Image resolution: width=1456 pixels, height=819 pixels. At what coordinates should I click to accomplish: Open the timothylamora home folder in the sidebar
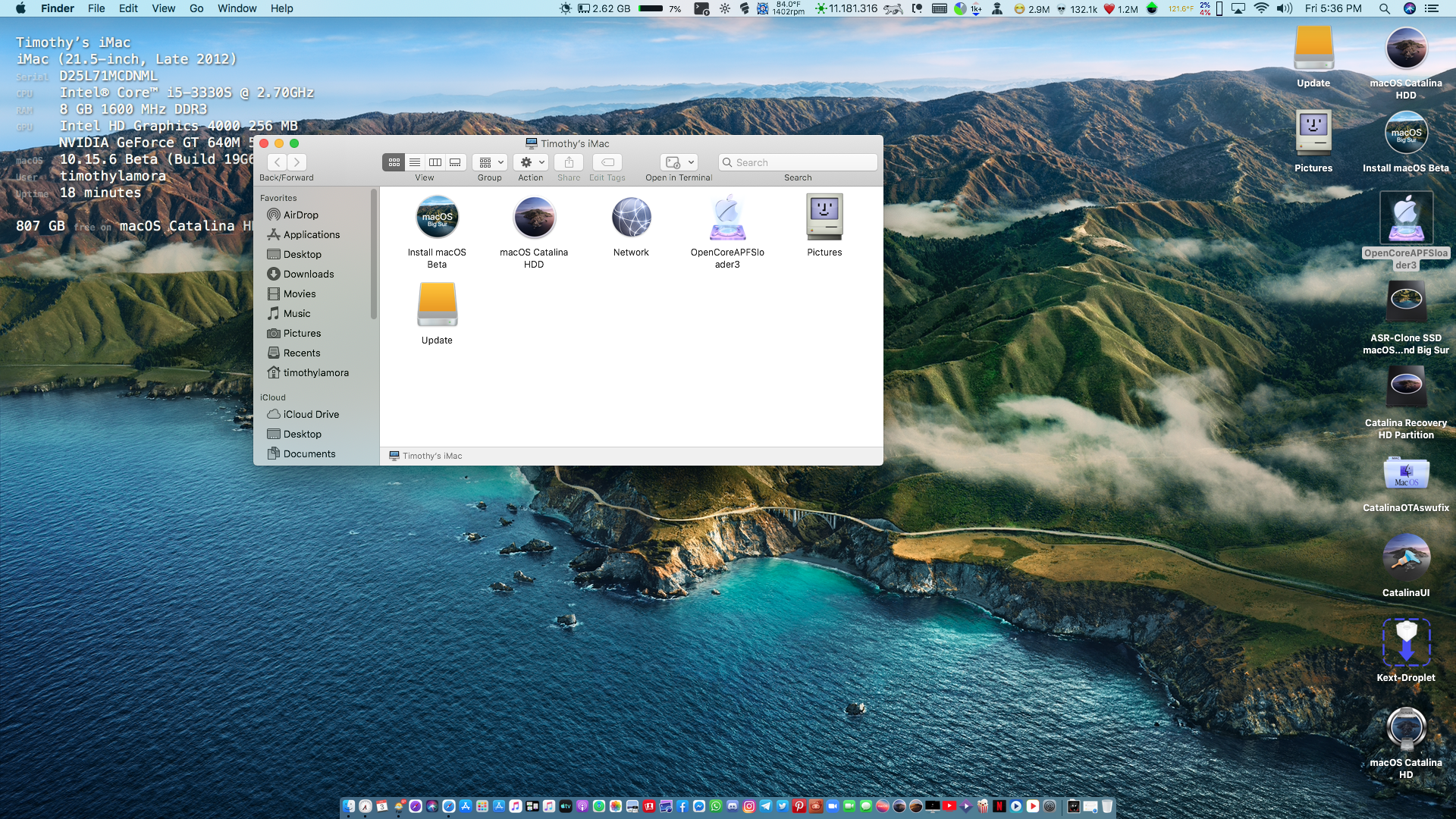(x=308, y=372)
